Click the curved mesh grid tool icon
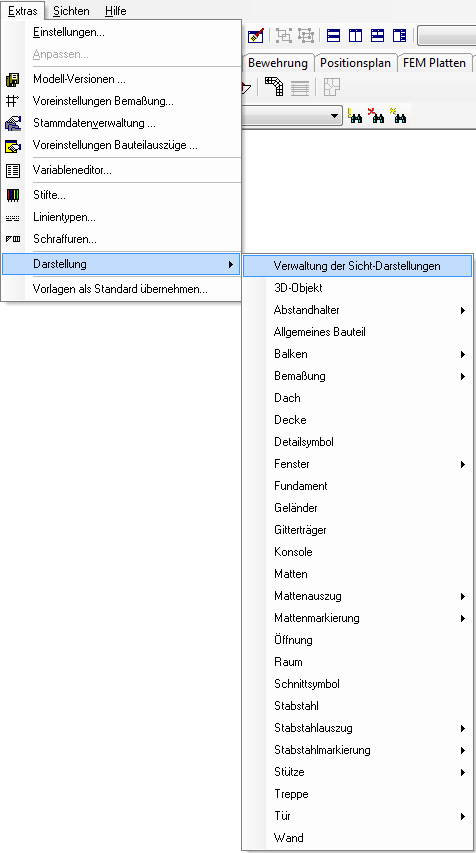Image resolution: width=476 pixels, height=853 pixels. pos(274,86)
